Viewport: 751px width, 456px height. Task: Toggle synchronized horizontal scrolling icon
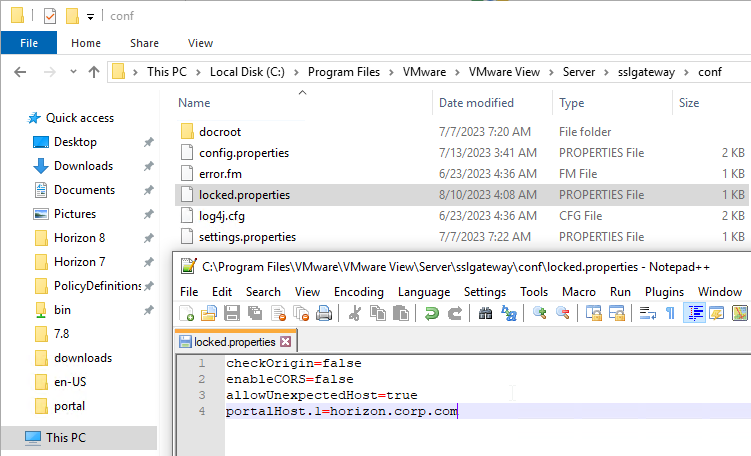[x=617, y=314]
